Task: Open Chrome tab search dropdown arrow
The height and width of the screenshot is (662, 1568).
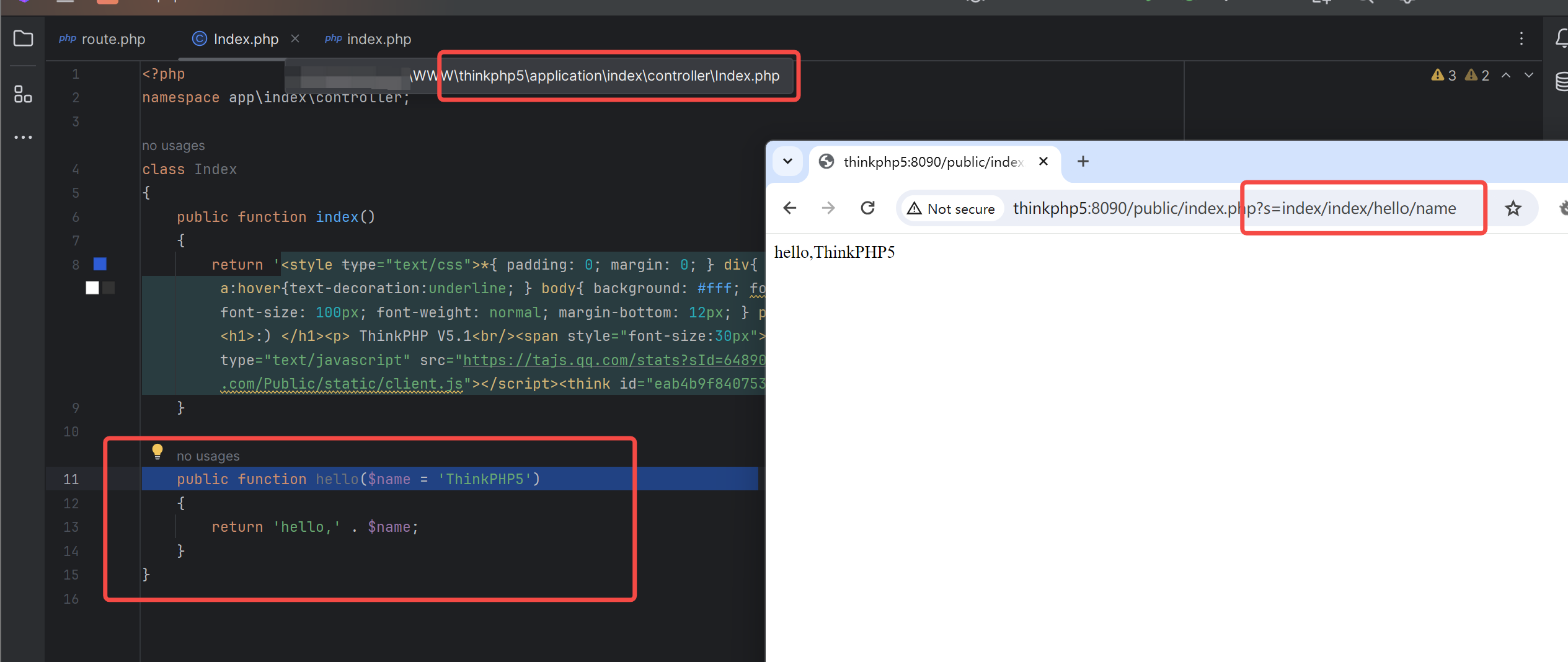Action: [787, 161]
